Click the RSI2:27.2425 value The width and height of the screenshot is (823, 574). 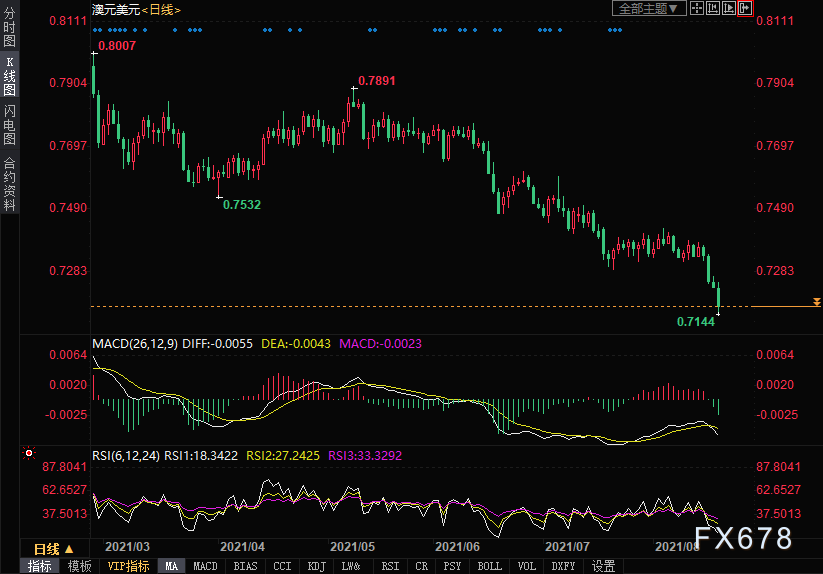pyautogui.click(x=283, y=455)
